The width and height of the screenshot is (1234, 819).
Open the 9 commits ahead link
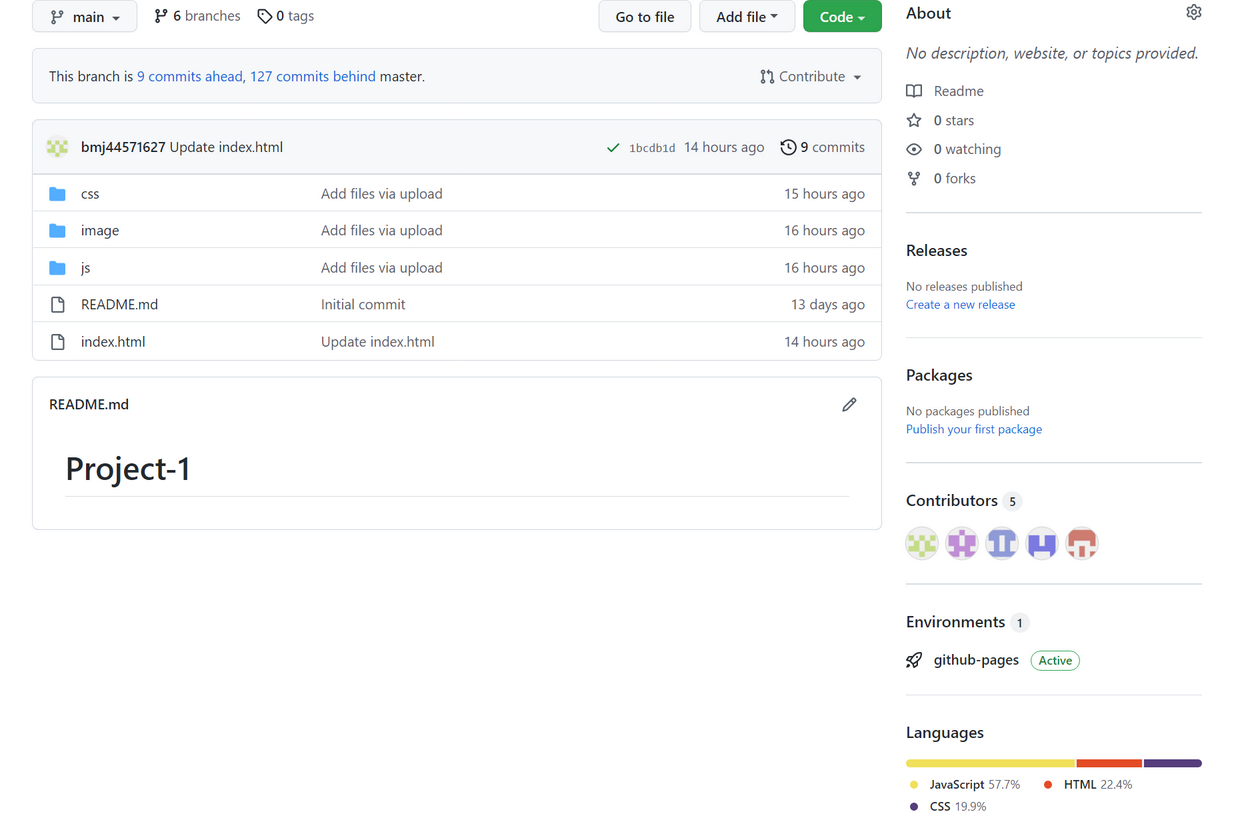(190, 76)
